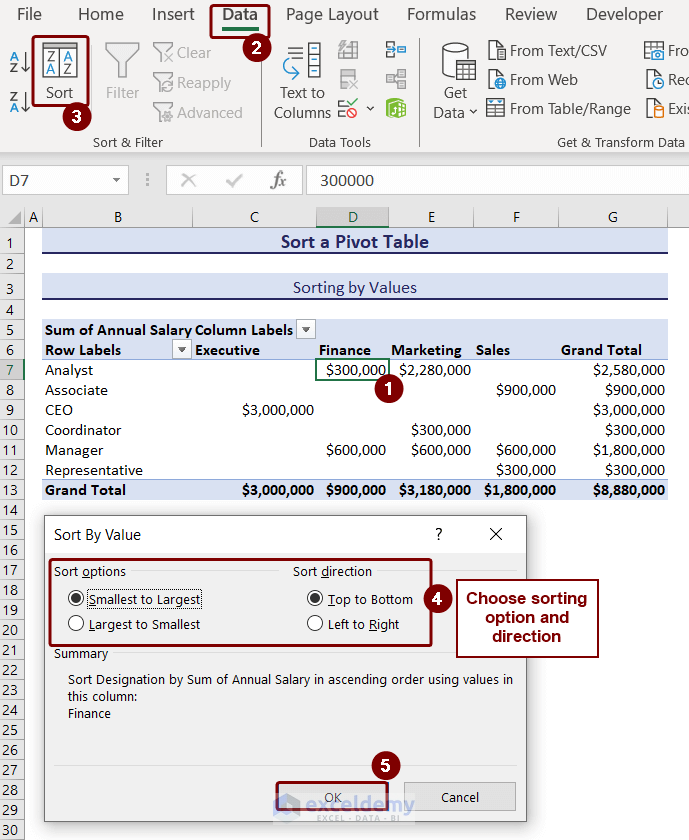The height and width of the screenshot is (840, 689).
Task: Choose Top to Bottom direction
Action: [360, 599]
